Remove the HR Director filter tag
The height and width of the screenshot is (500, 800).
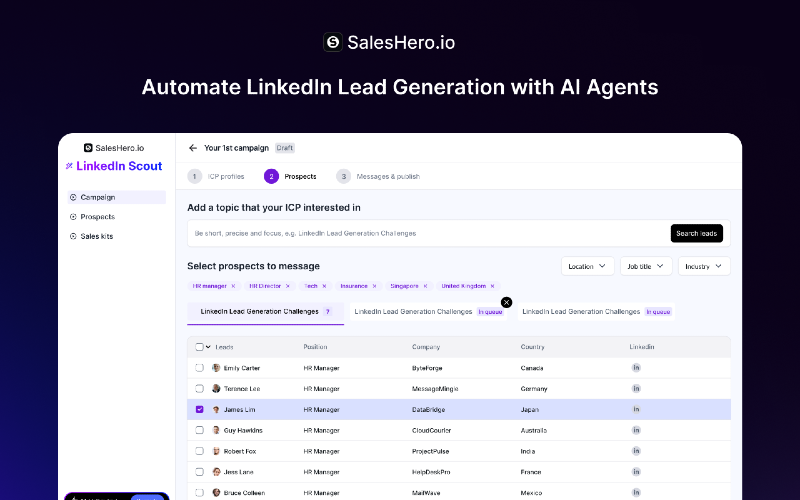[288, 286]
